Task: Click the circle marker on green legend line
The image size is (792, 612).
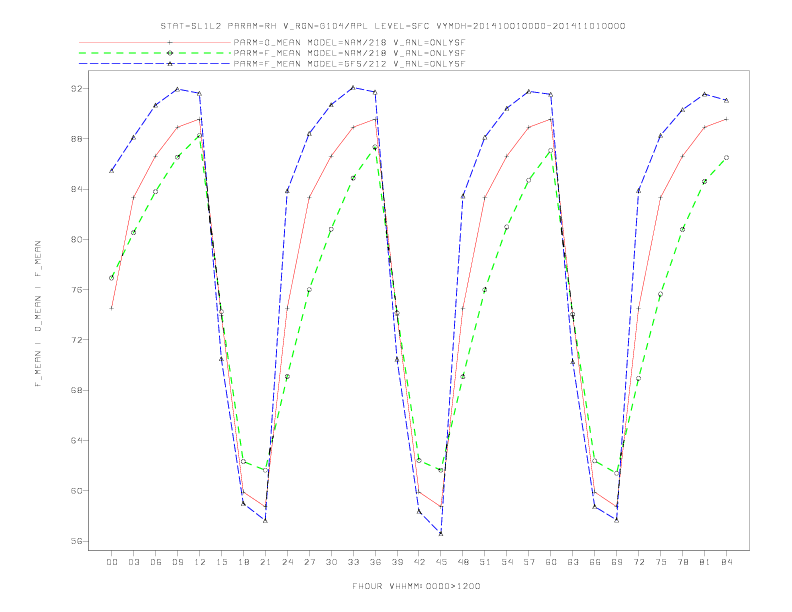Action: click(170, 53)
